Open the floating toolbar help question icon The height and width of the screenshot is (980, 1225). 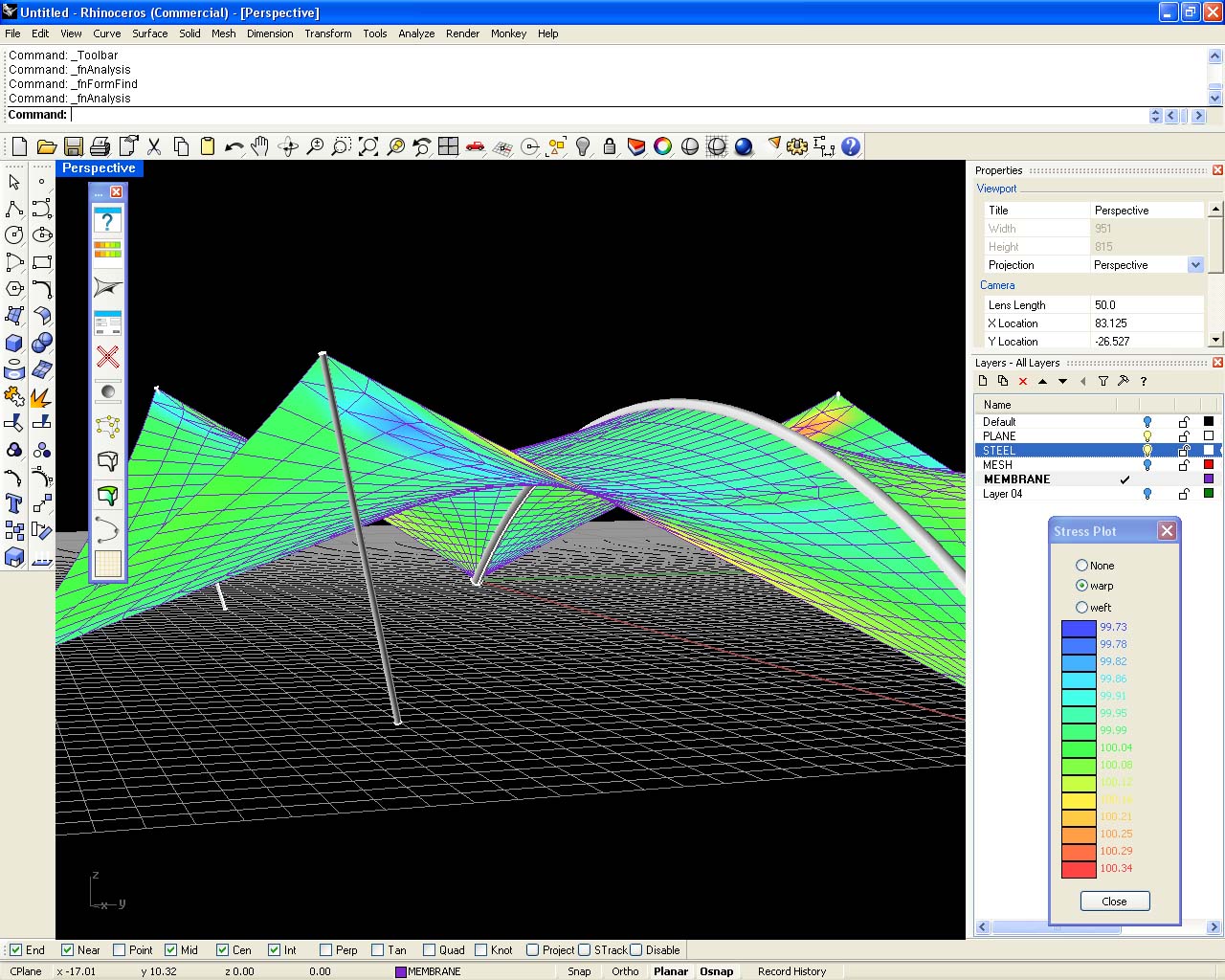(107, 221)
